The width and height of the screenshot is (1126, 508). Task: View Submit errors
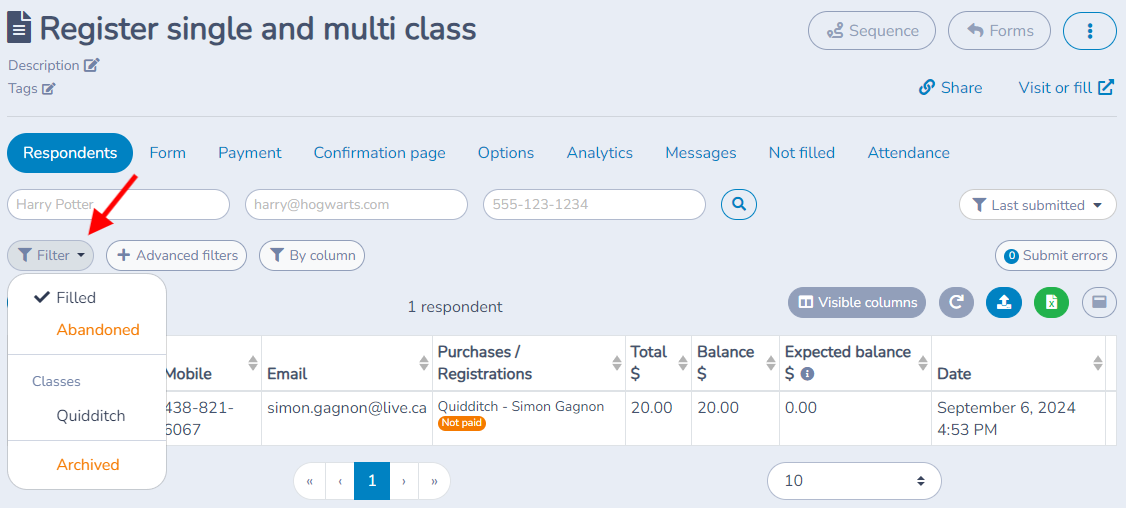pos(1056,255)
